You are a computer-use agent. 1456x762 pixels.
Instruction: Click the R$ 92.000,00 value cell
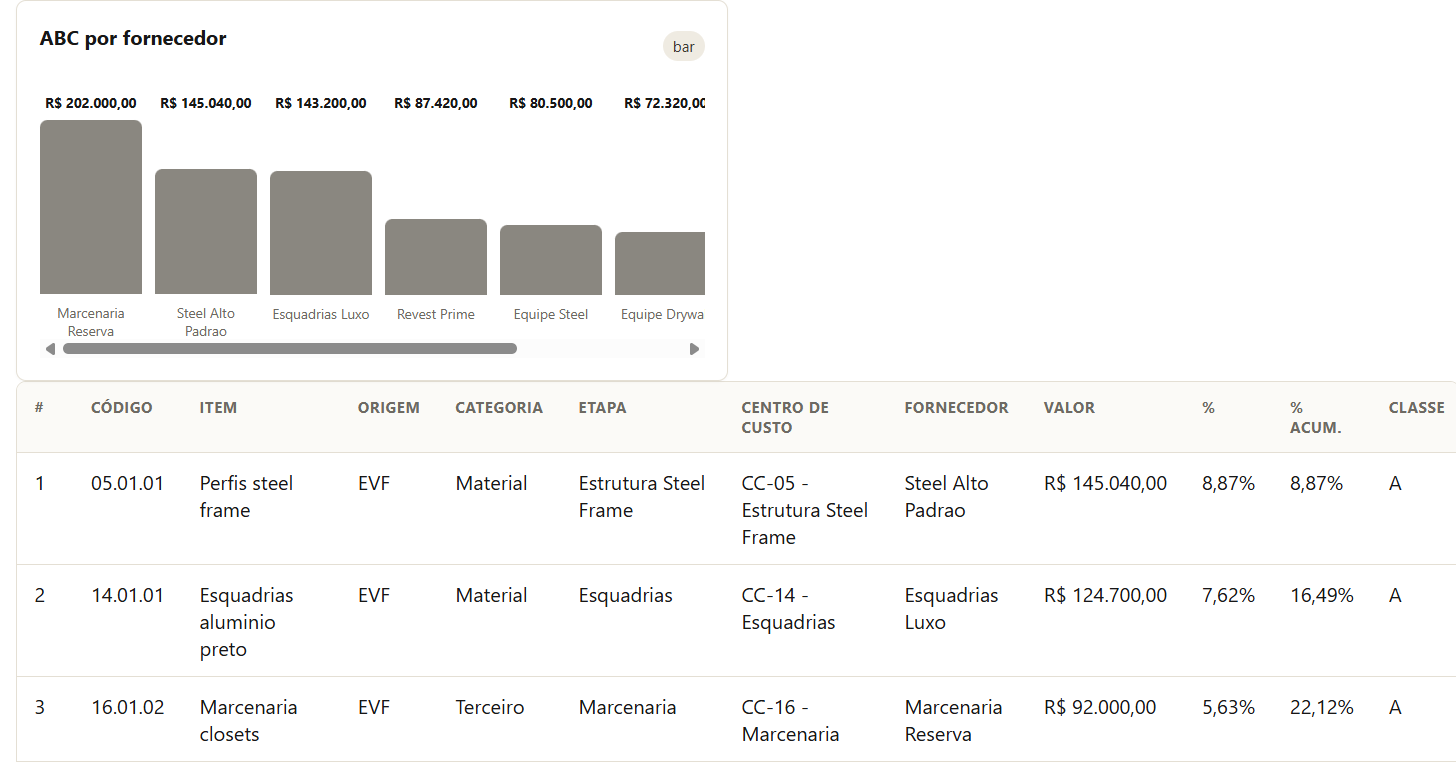(1100, 708)
